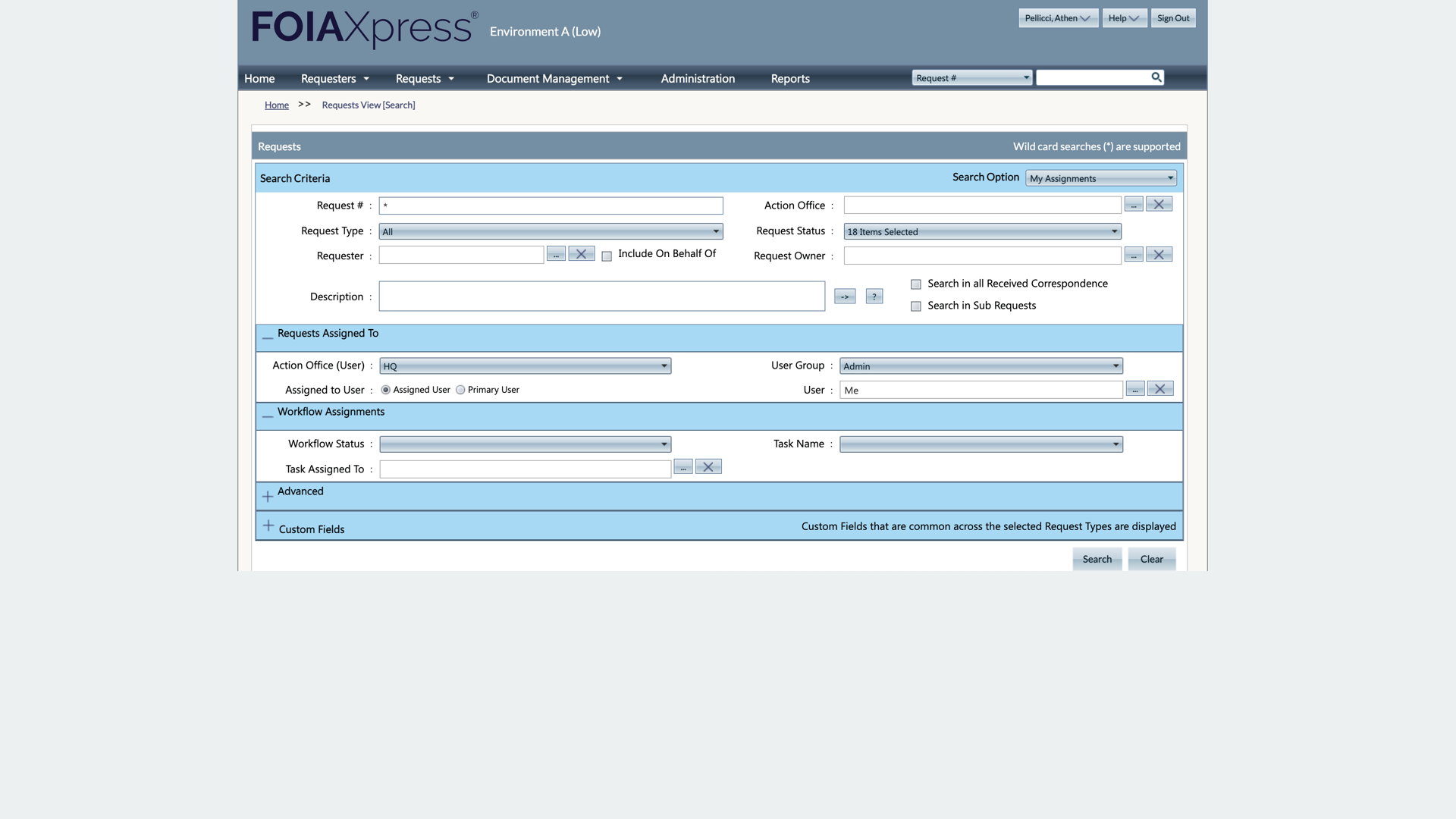Click the quick search magnifier icon
The height and width of the screenshot is (819, 1456).
coord(1156,77)
